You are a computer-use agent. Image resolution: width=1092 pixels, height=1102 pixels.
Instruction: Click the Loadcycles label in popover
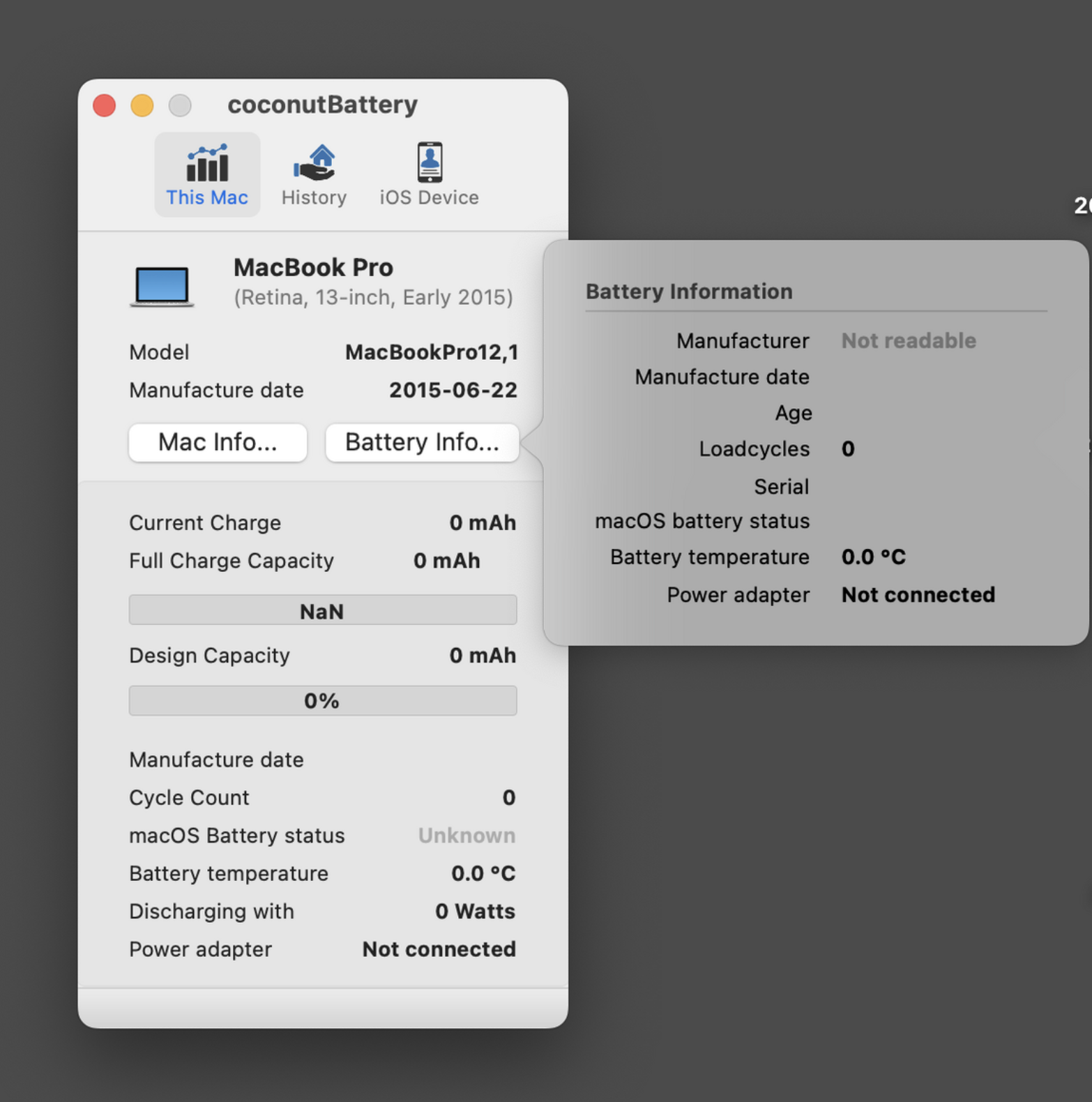754,449
